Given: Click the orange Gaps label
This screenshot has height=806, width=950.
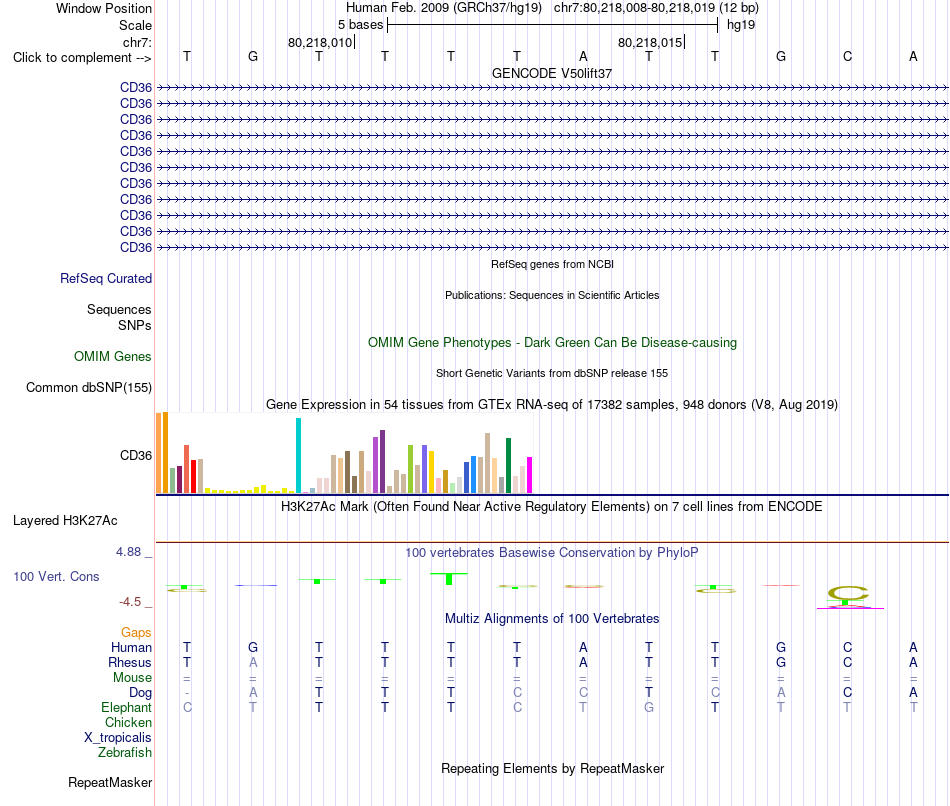Looking at the screenshot, I should coord(136,633).
